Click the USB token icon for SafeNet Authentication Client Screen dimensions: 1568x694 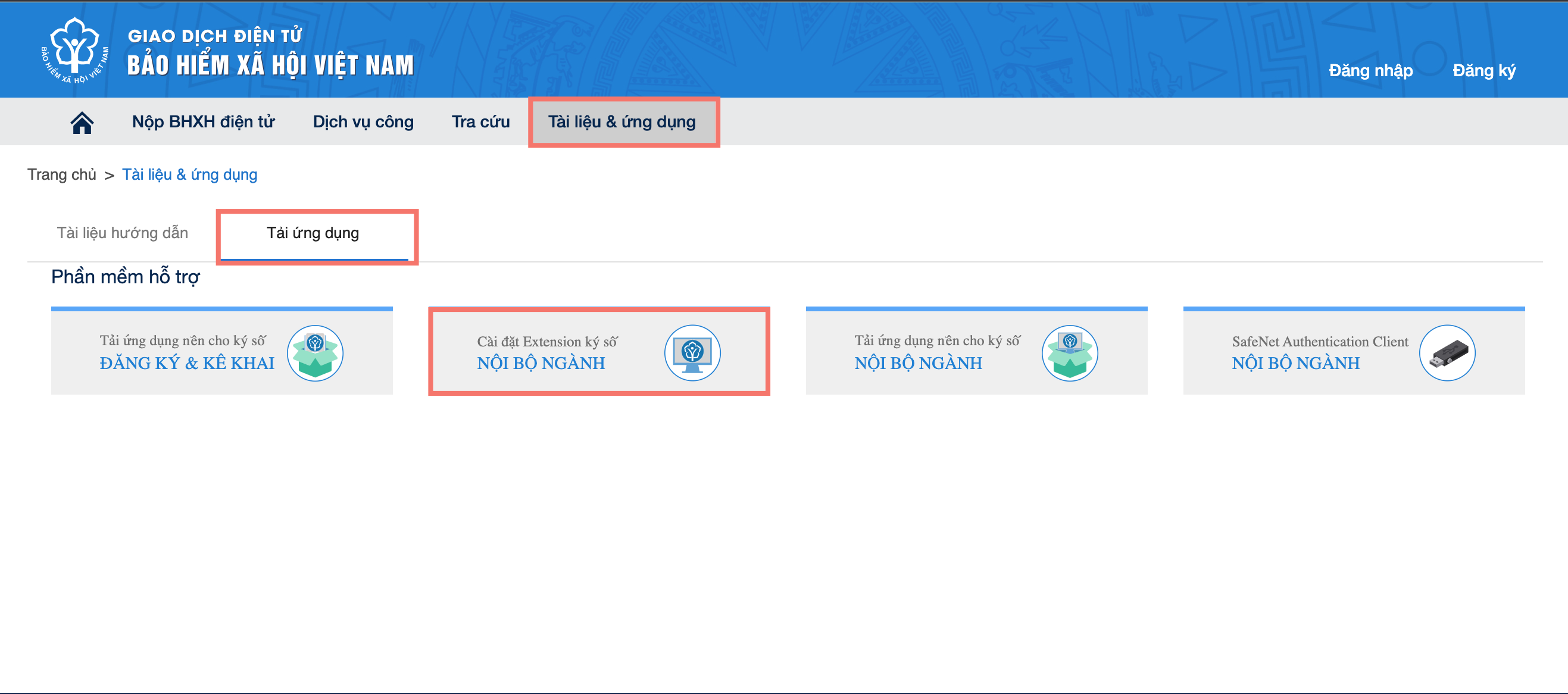[1447, 353]
